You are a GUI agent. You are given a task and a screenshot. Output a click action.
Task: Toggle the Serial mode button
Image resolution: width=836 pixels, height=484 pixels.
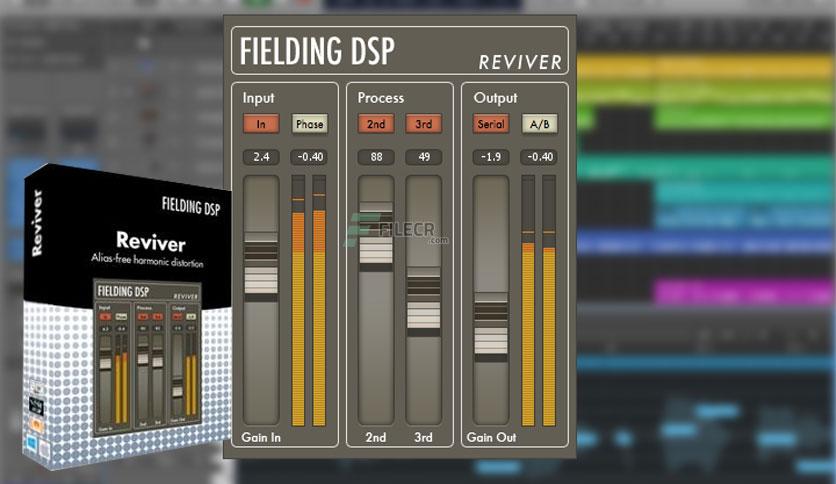491,124
